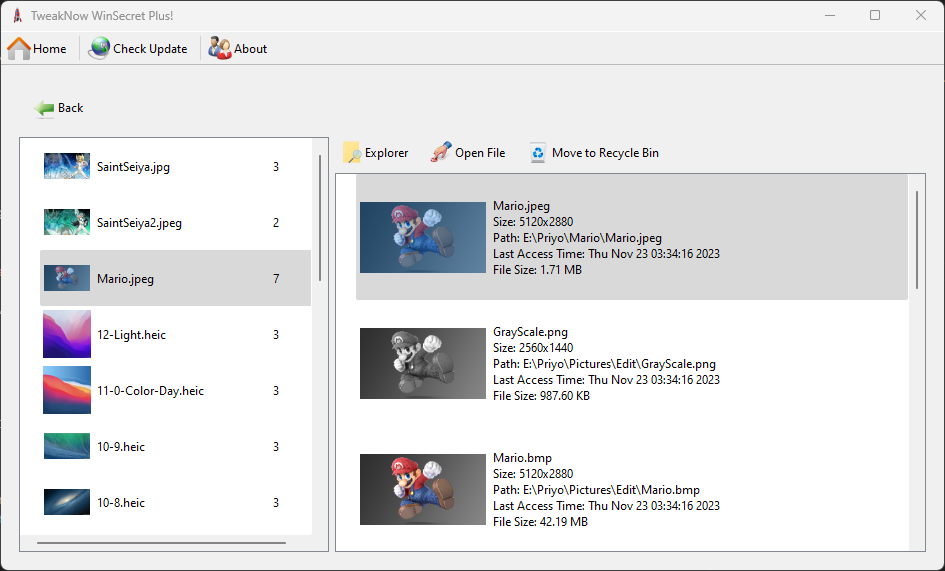Image resolution: width=945 pixels, height=571 pixels.
Task: Click the Move to Recycle Bin icon
Action: tap(538, 153)
